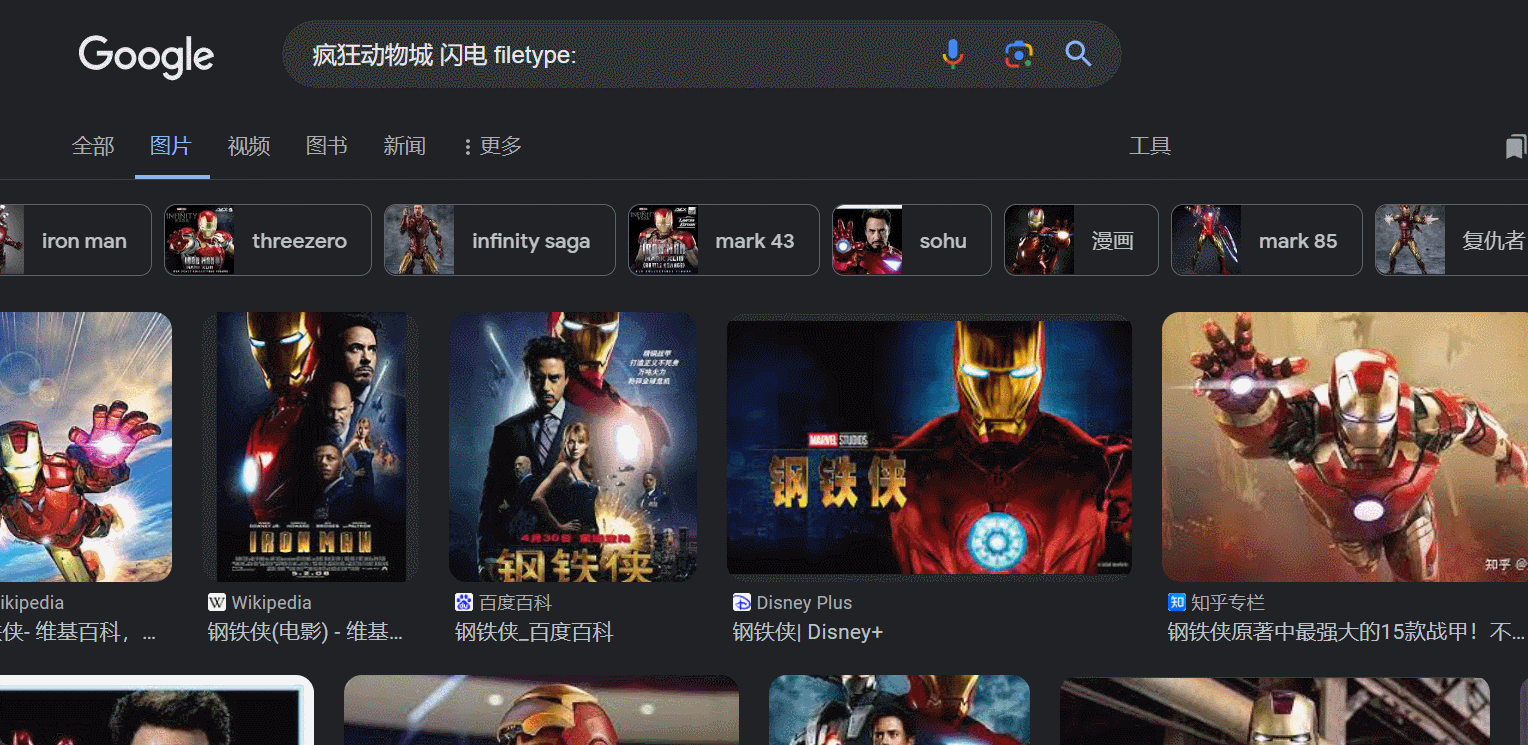Open the 新闻 tab
Viewport: 1528px width, 745px height.
pos(404,146)
